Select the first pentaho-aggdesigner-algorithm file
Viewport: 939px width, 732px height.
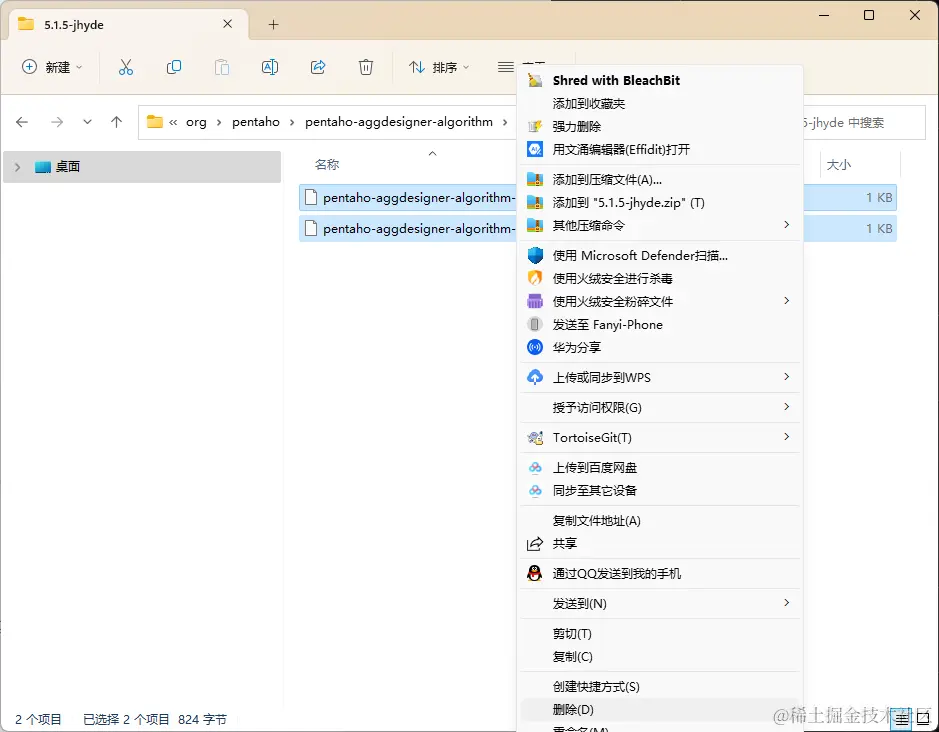408,198
